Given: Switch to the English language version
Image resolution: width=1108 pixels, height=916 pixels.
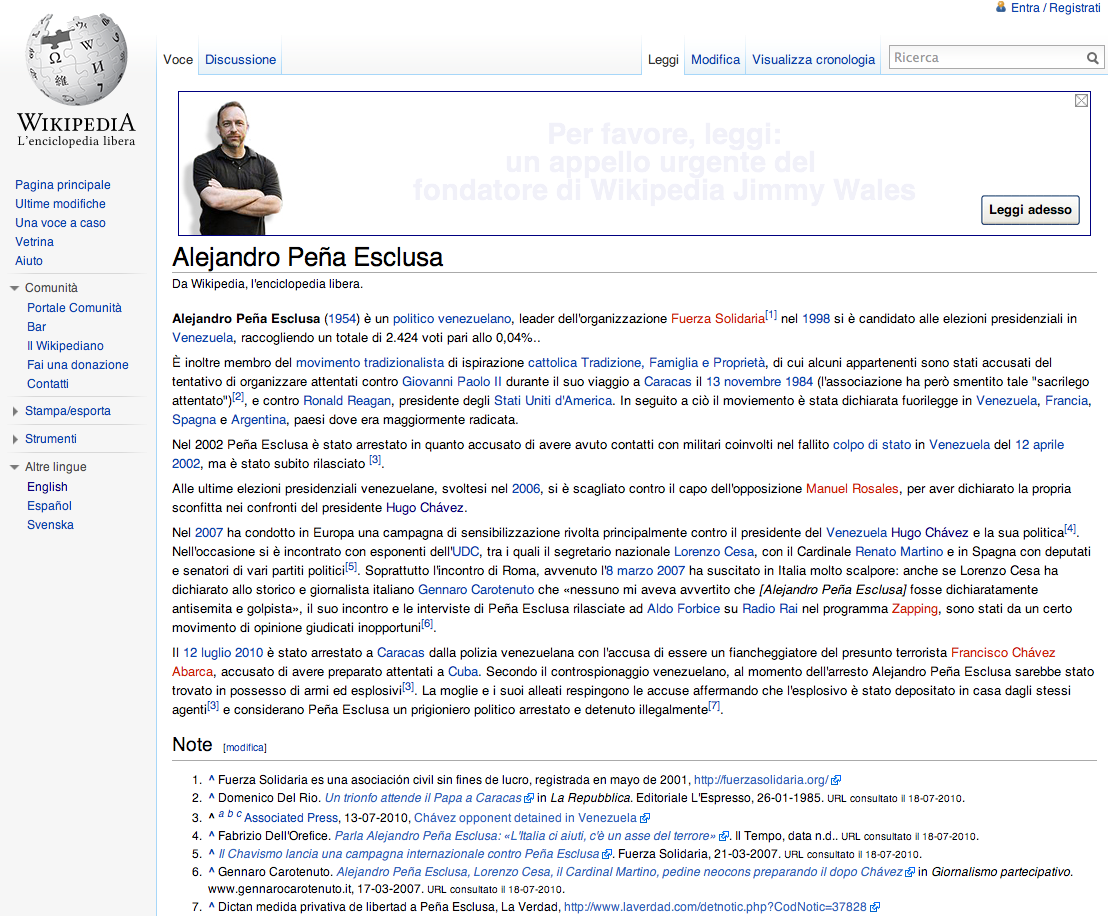Looking at the screenshot, I should point(47,488).
